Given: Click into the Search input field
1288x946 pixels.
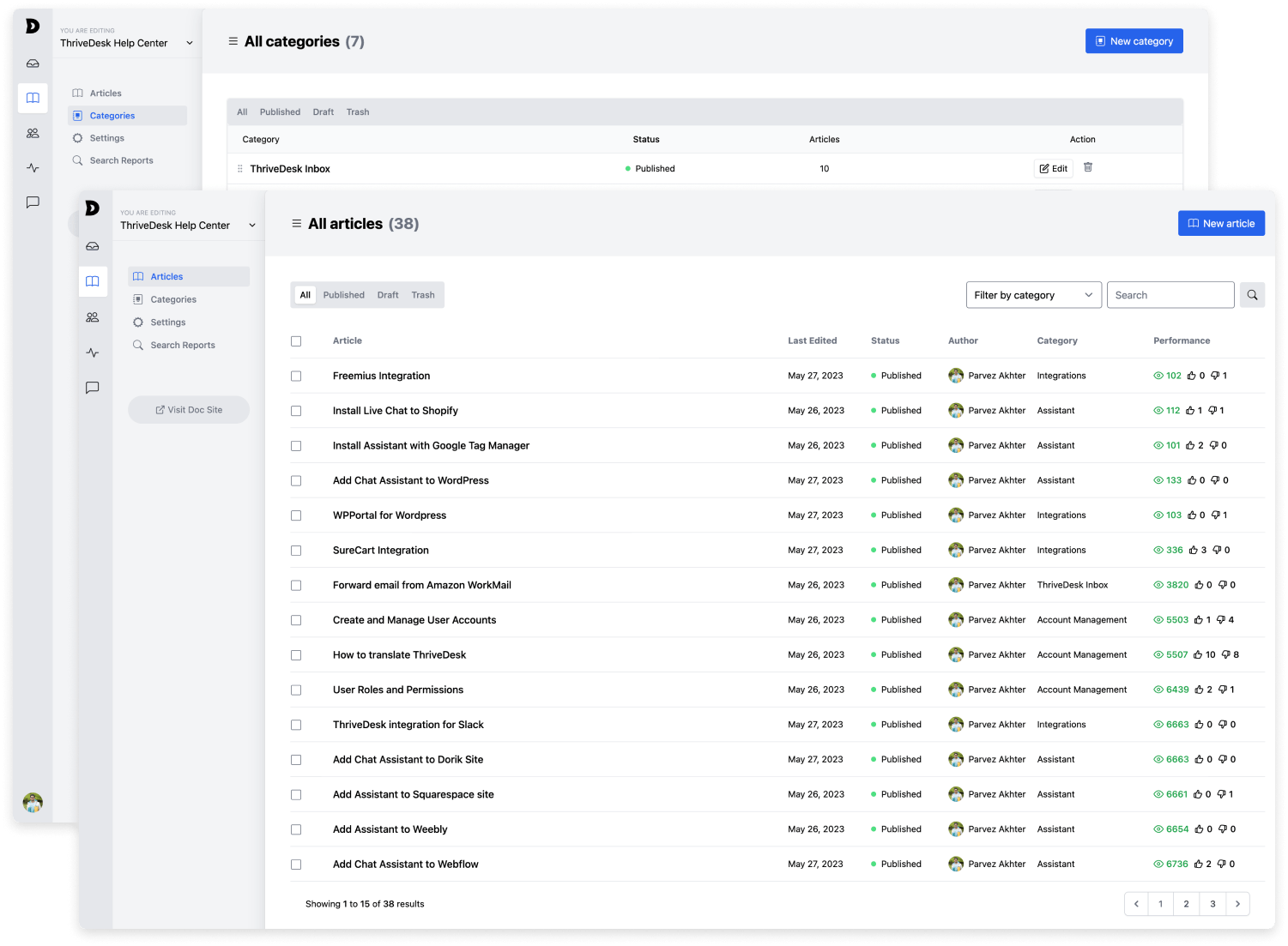Looking at the screenshot, I should (x=1170, y=295).
